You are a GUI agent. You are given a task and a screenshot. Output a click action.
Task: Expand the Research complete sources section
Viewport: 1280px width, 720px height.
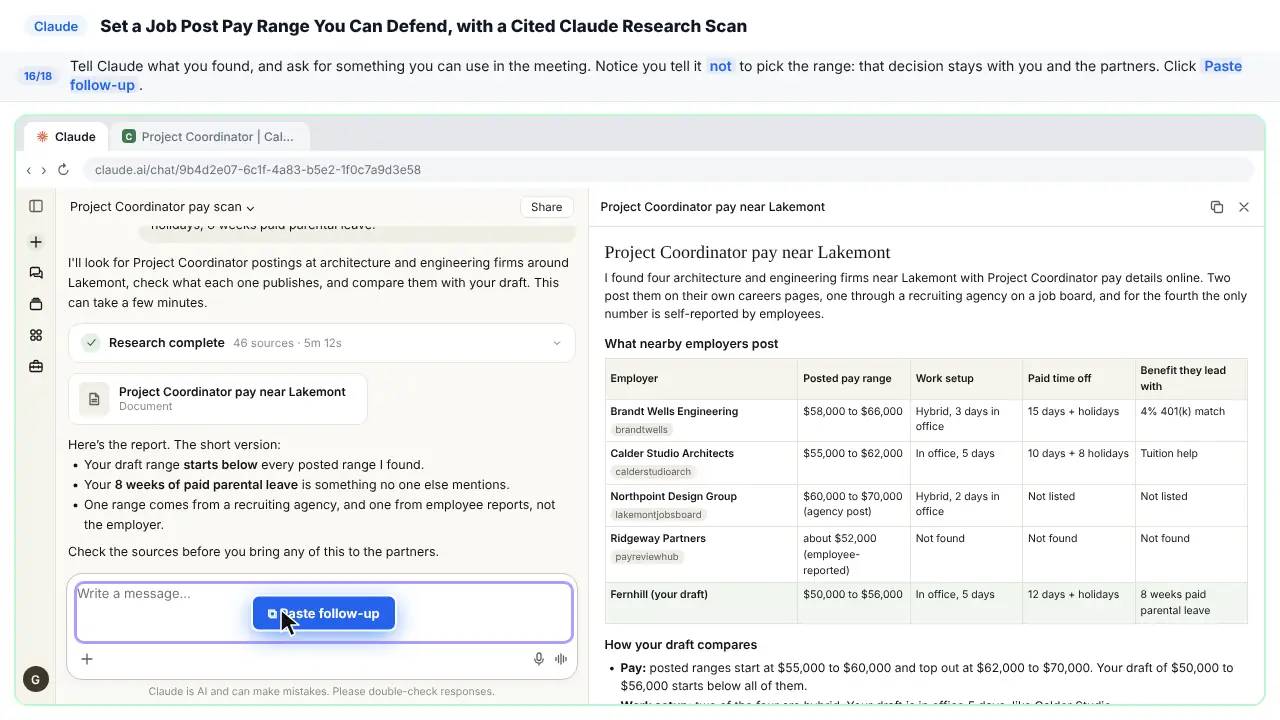322,343
